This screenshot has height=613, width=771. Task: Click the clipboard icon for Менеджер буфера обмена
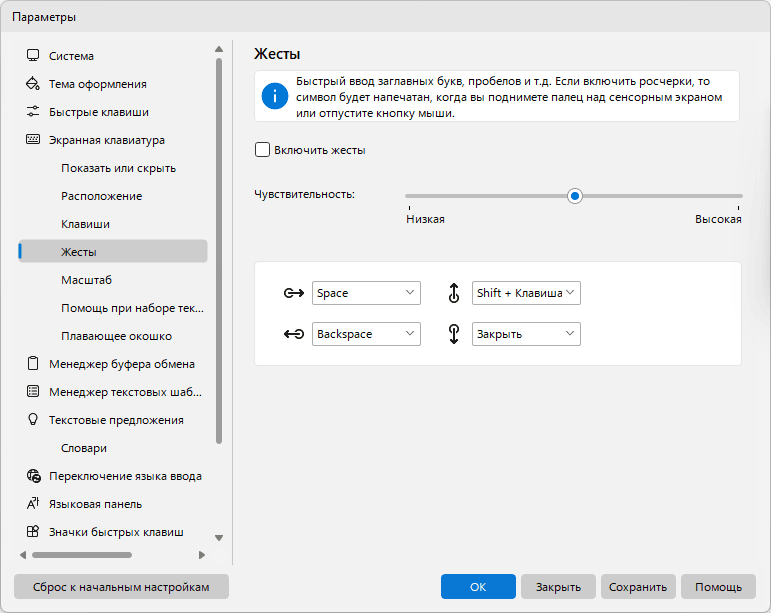point(33,364)
